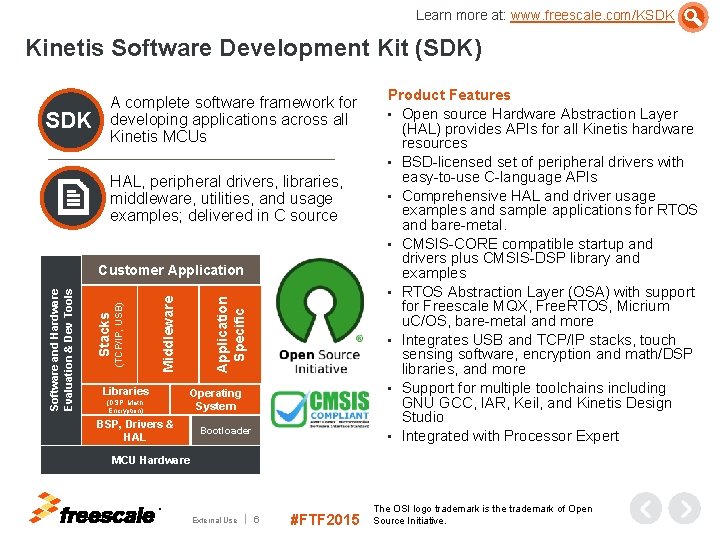
Task: Select the Libraries block
Action: pos(125,399)
